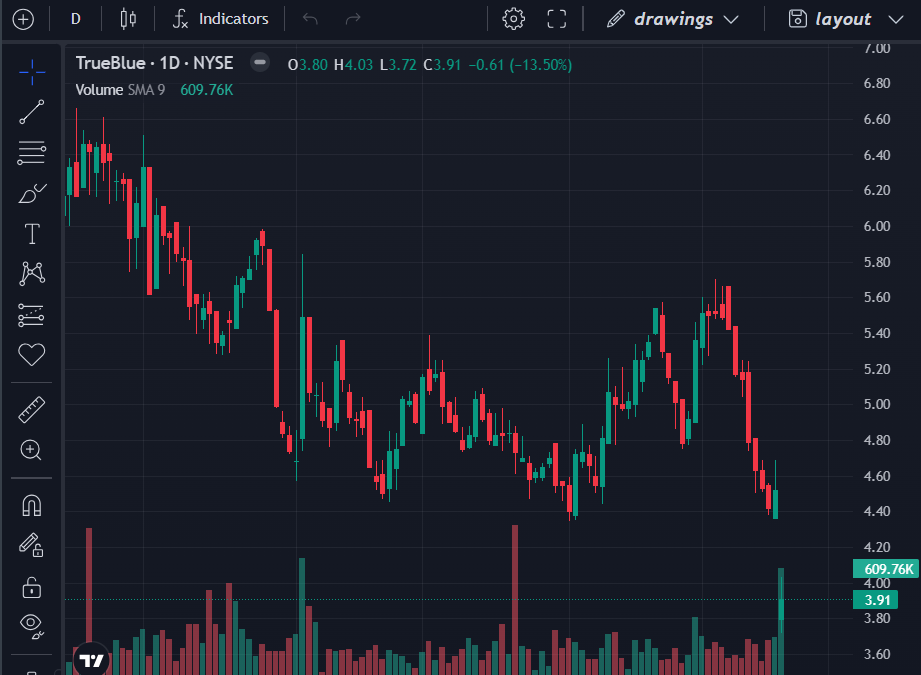Image resolution: width=921 pixels, height=675 pixels.
Task: Toggle magnet mode snapping
Action: (32, 506)
